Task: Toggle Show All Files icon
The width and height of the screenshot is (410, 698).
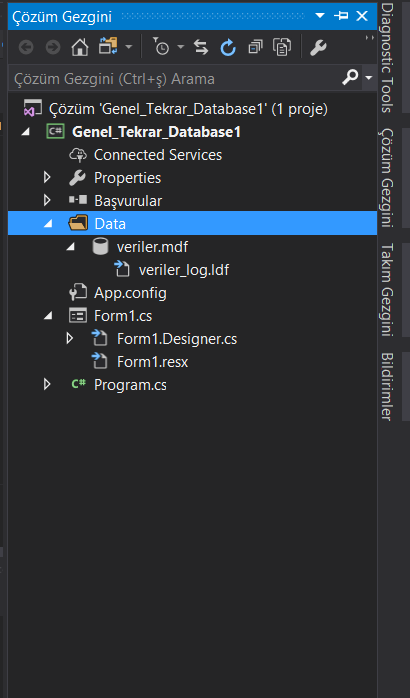Action: (x=282, y=47)
